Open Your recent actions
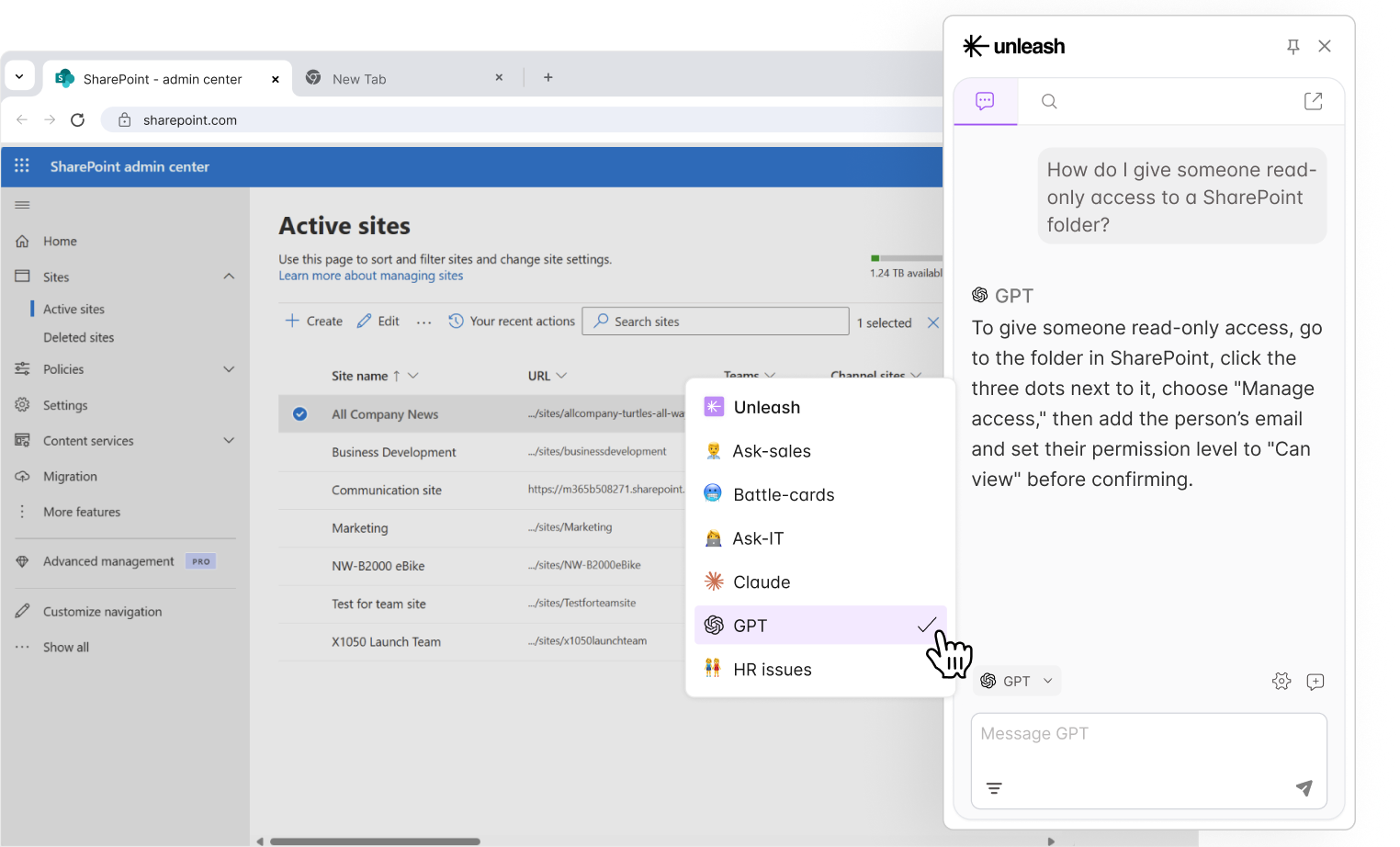The width and height of the screenshot is (1400, 847). 512,321
